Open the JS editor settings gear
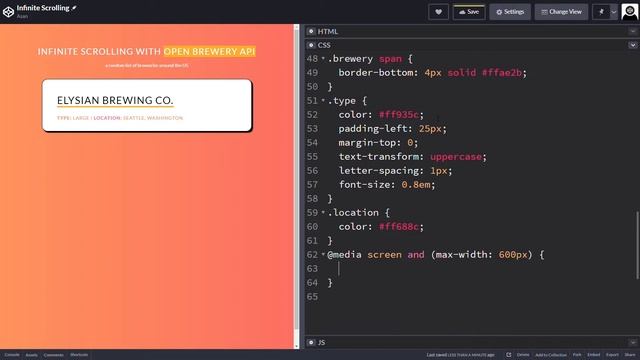Viewport: 640px width, 360px height. pyautogui.click(x=311, y=342)
